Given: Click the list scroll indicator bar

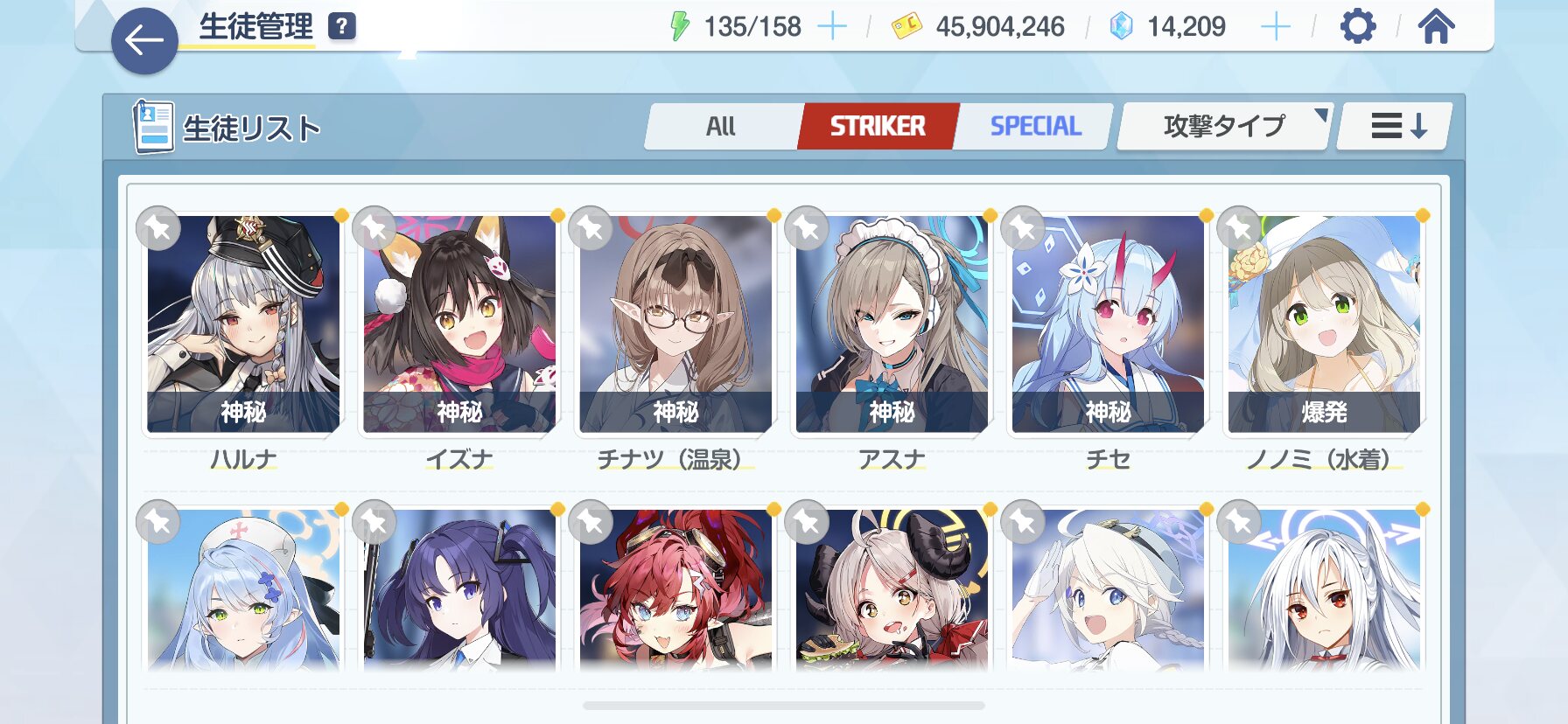Looking at the screenshot, I should pos(784,706).
